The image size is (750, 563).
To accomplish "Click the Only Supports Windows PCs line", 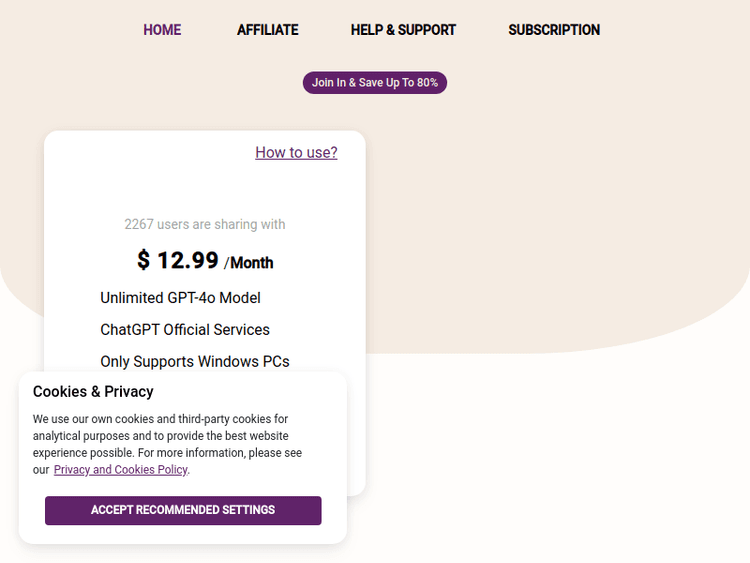I will [195, 362].
